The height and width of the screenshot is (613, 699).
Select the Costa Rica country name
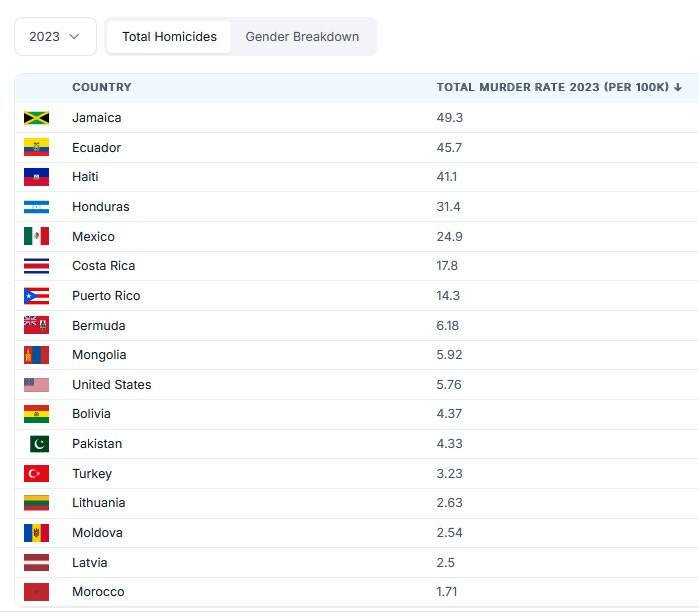(x=103, y=266)
